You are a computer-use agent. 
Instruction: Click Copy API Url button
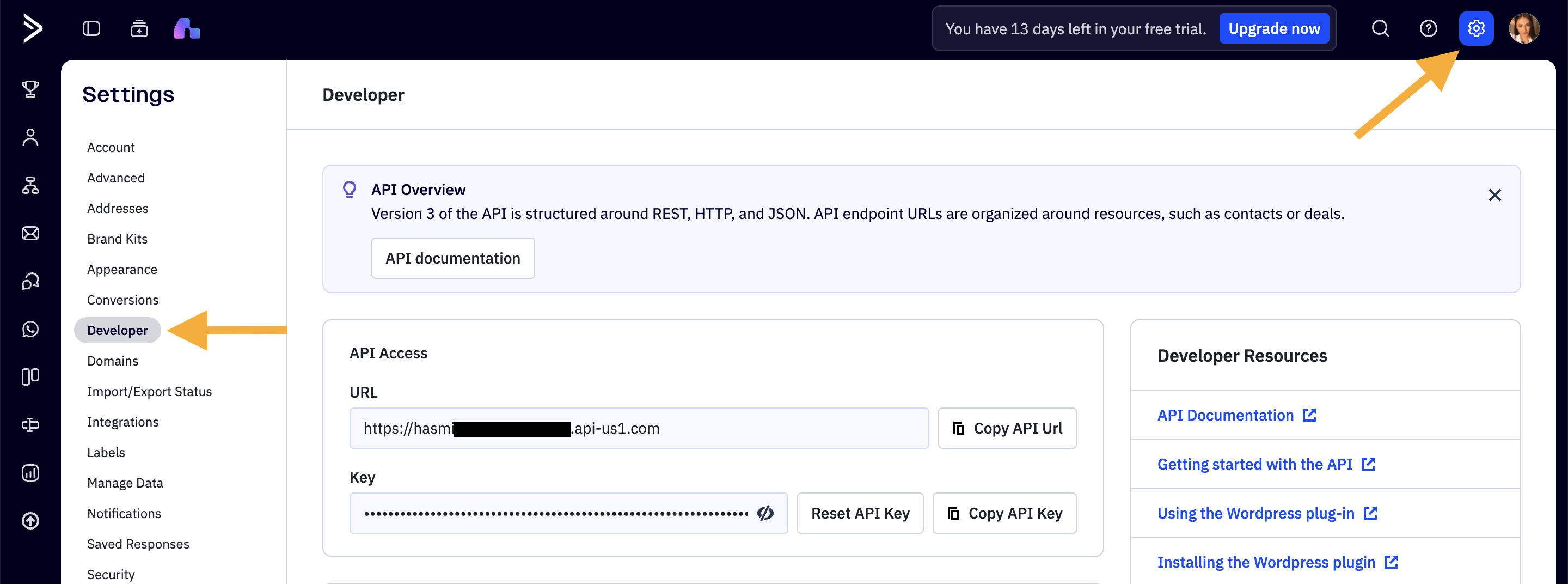[1007, 428]
